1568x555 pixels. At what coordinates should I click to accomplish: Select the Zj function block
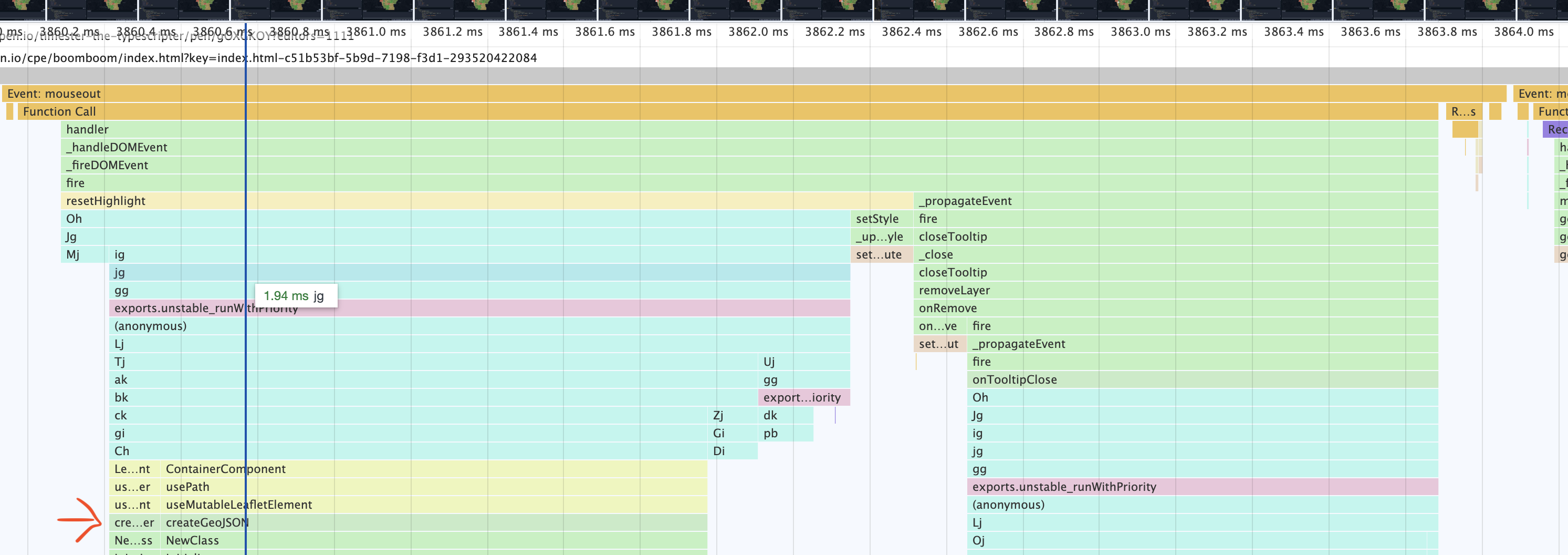click(x=732, y=416)
